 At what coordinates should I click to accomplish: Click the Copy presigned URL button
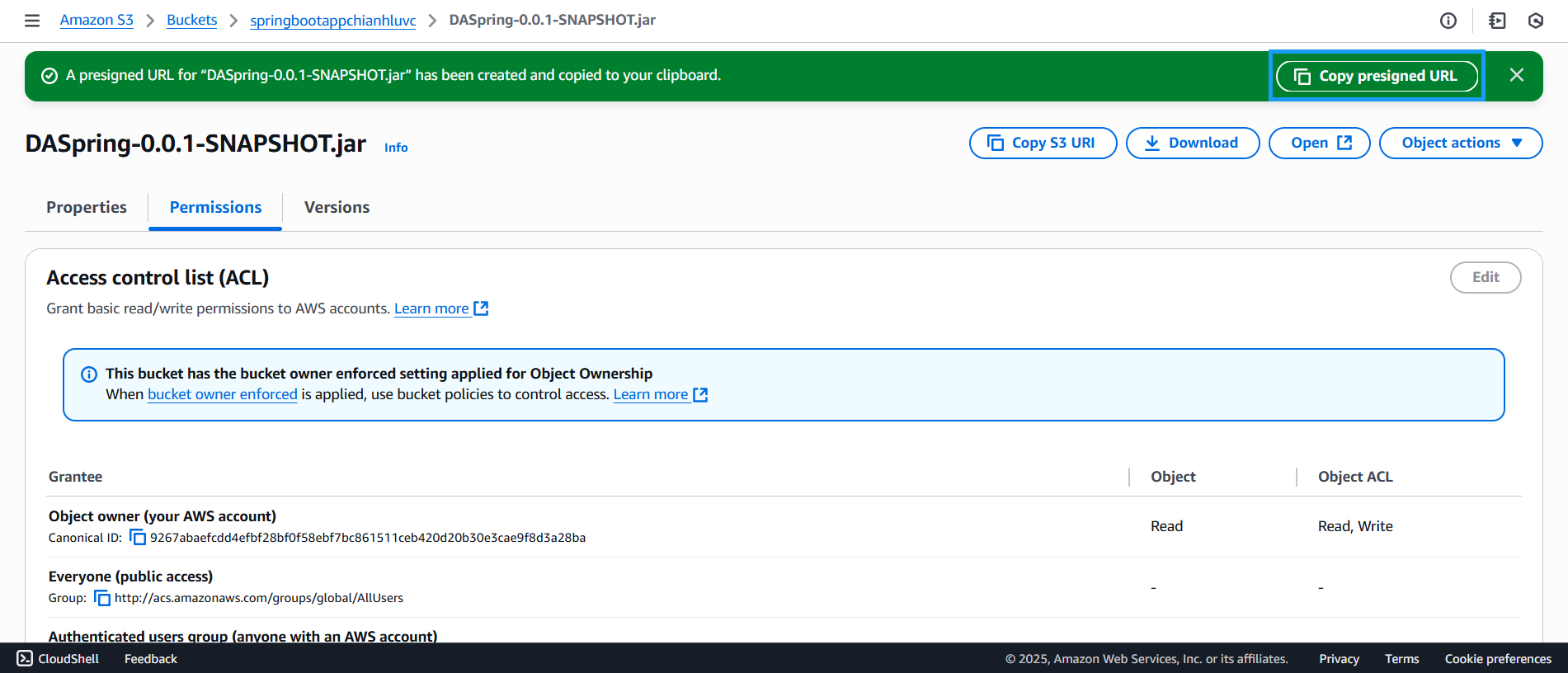tap(1377, 76)
